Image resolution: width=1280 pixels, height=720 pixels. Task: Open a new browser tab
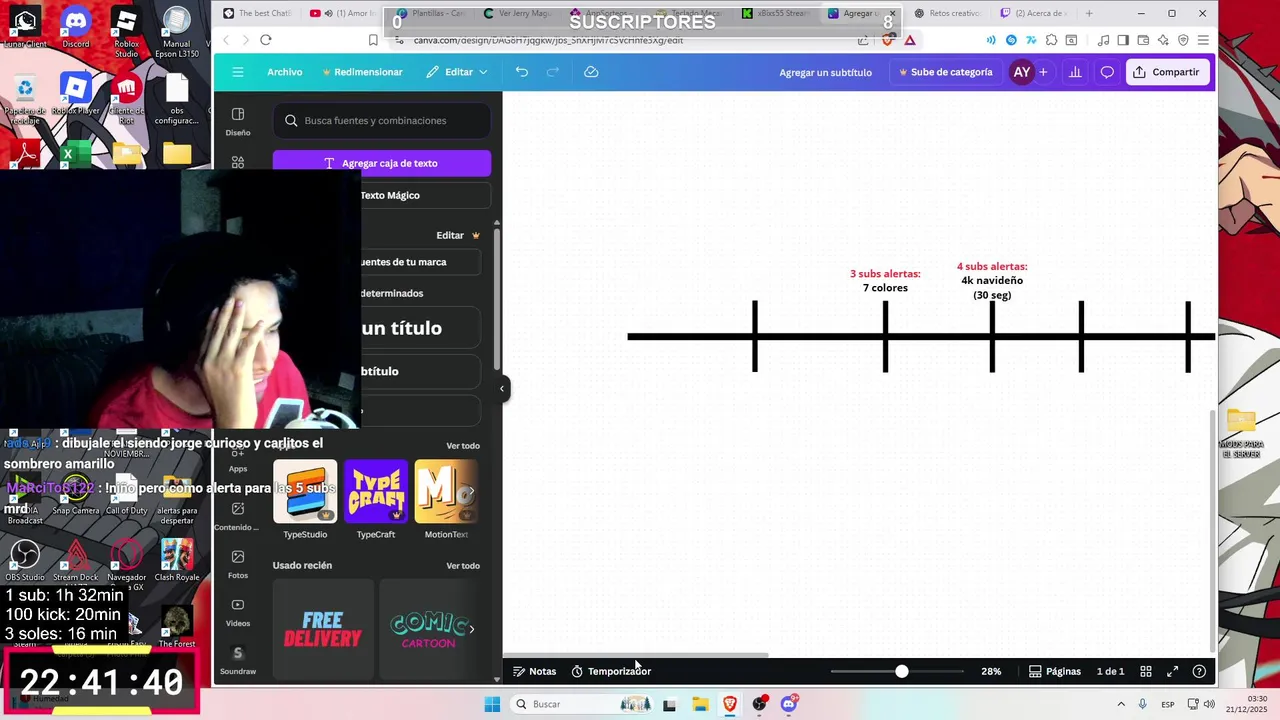pyautogui.click(x=1089, y=13)
